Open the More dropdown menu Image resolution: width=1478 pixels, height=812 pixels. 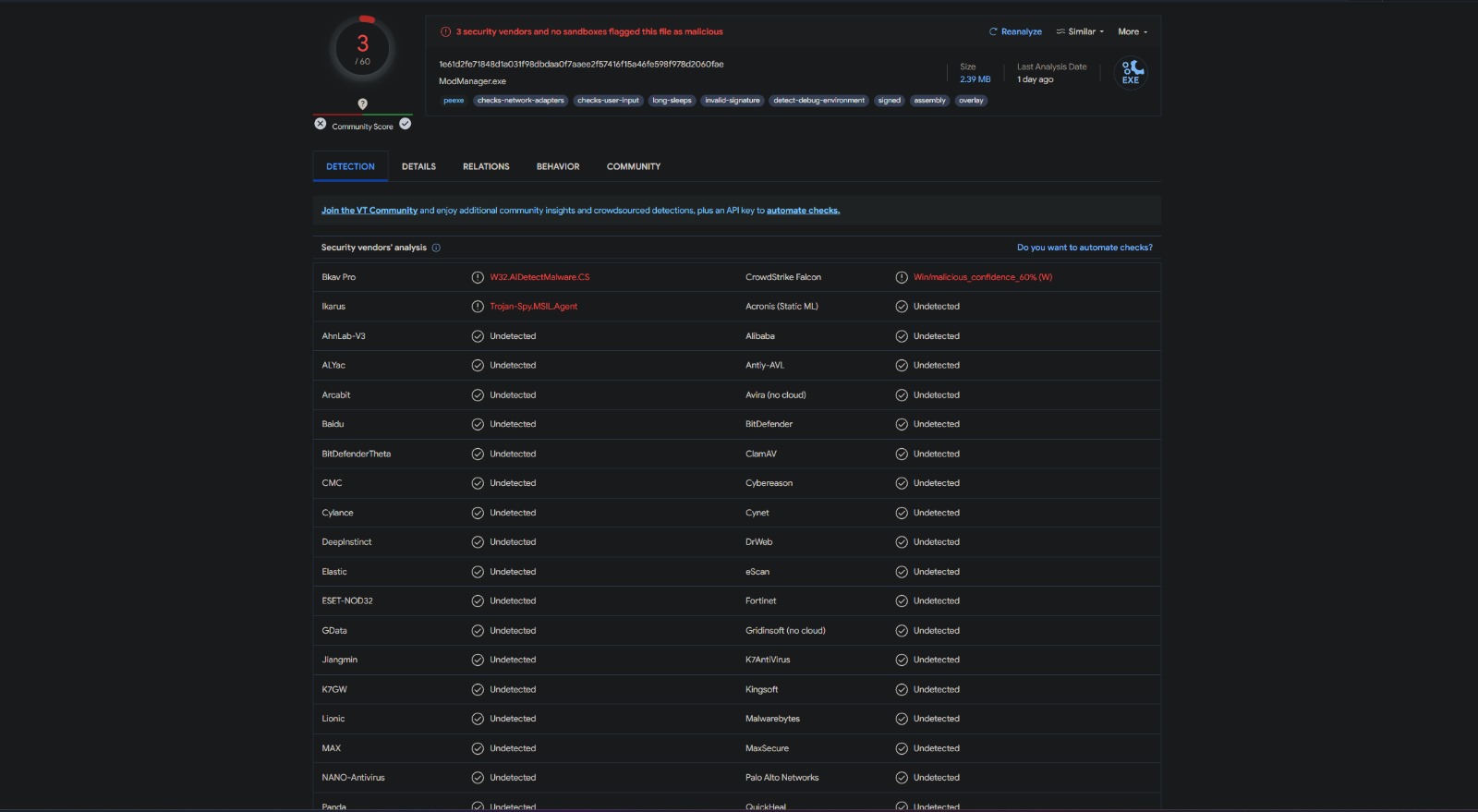[1133, 31]
